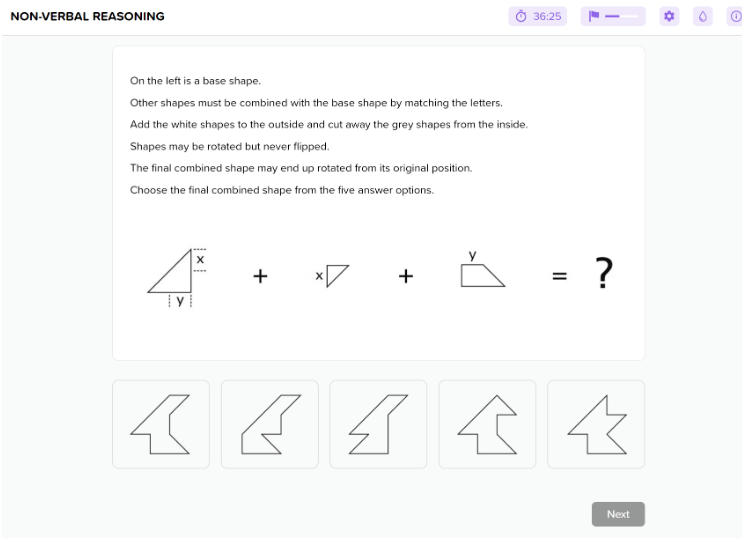Click the small grey triangle labelled x
The width and height of the screenshot is (742, 540).
point(337,275)
